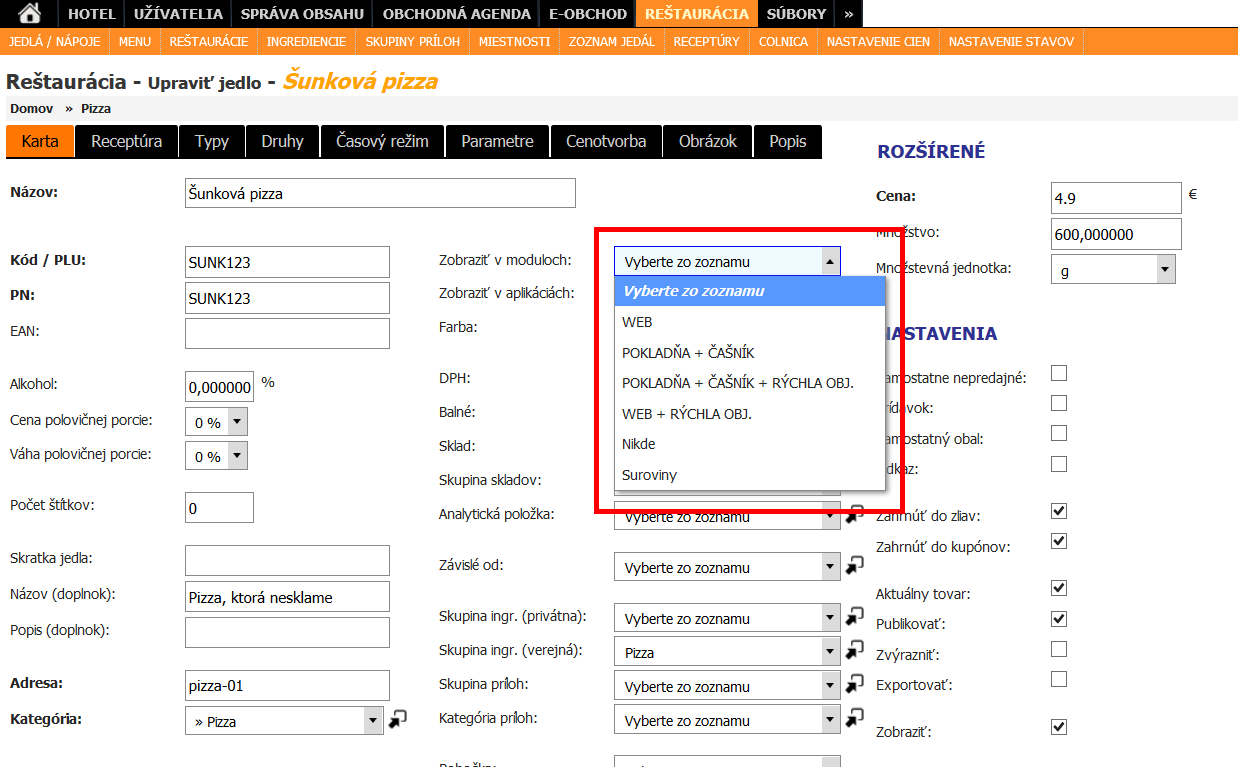1238x767 pixels.
Task: Choose Suroviny option in the open list
Action: (x=649, y=475)
